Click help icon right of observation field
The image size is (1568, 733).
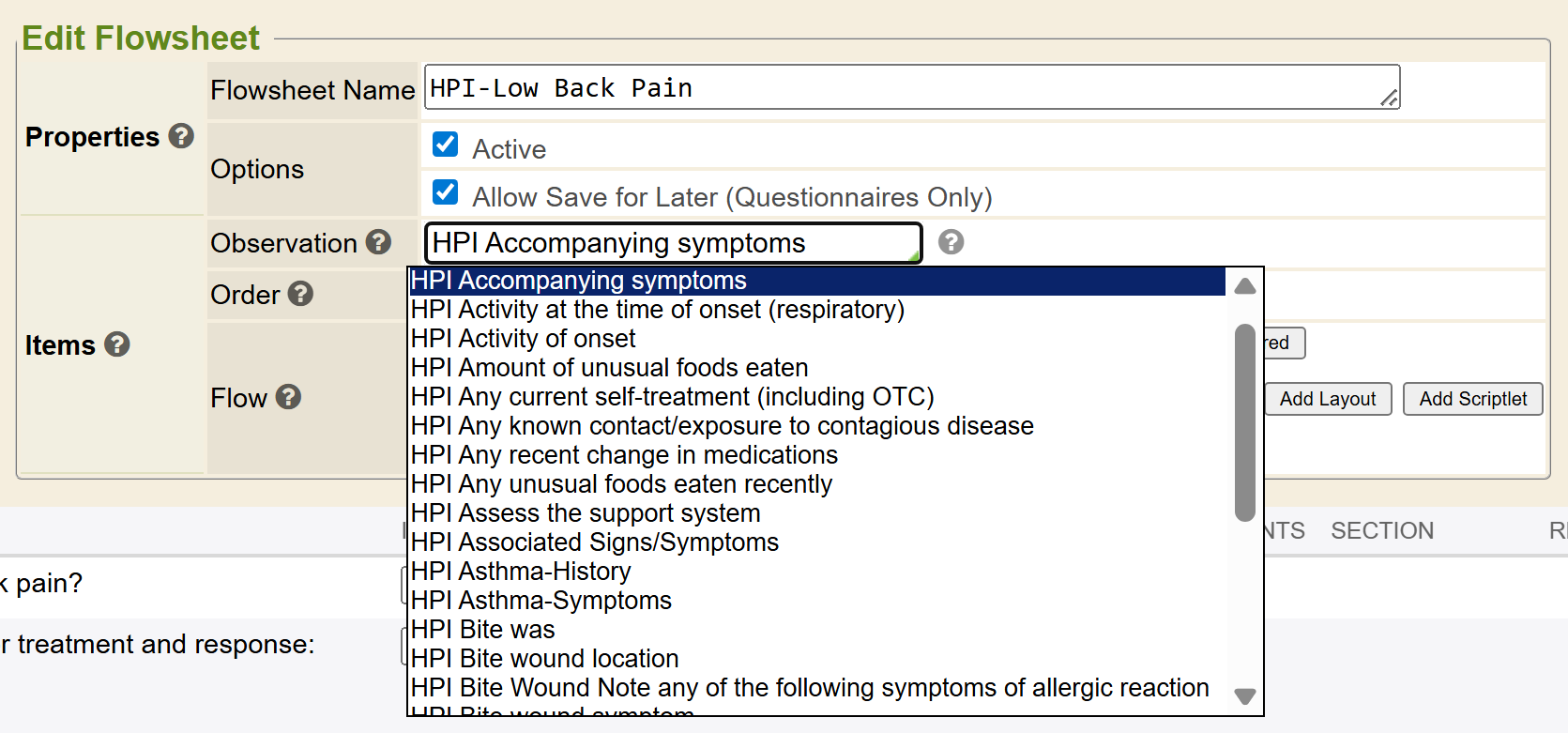[951, 242]
